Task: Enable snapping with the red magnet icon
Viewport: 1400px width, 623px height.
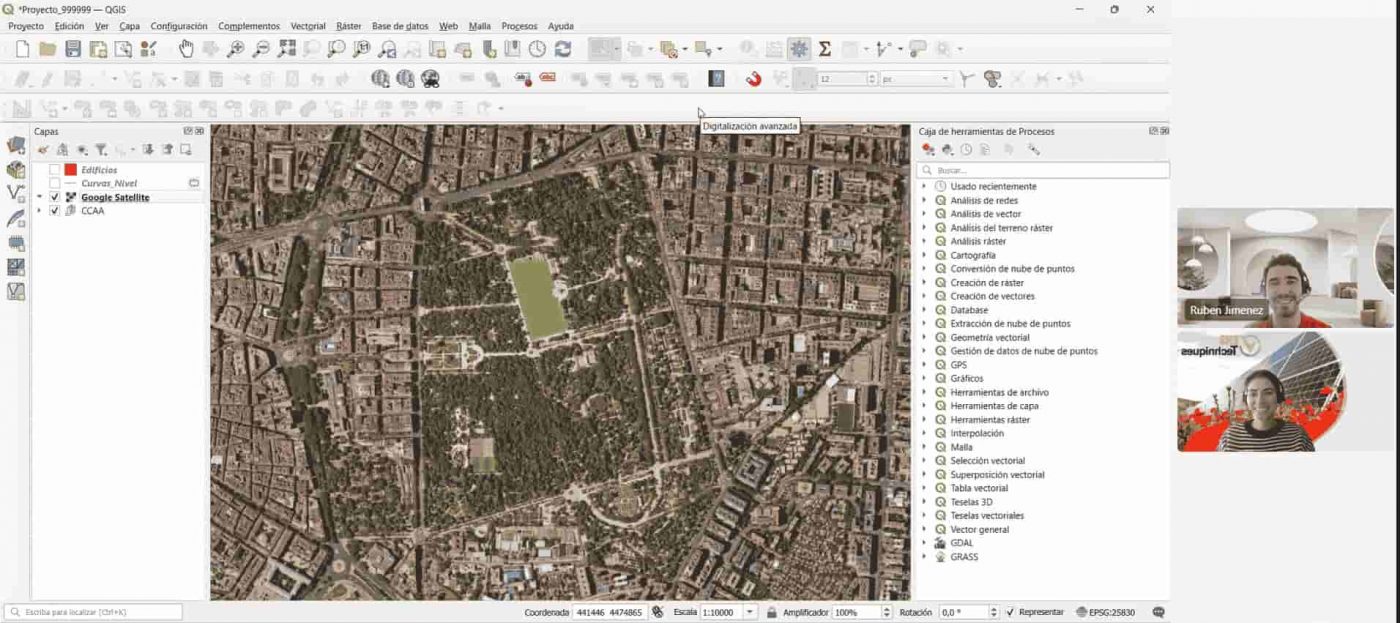Action: pyautogui.click(x=754, y=79)
